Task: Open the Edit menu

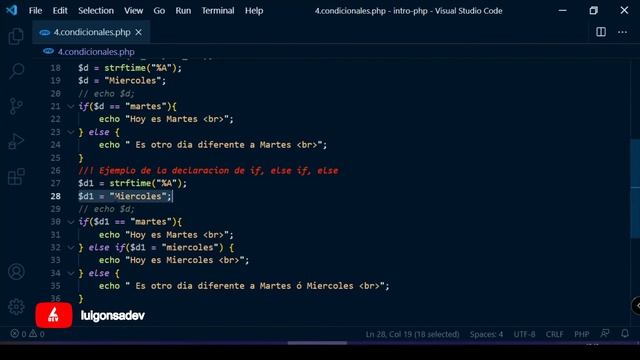Action: point(60,11)
